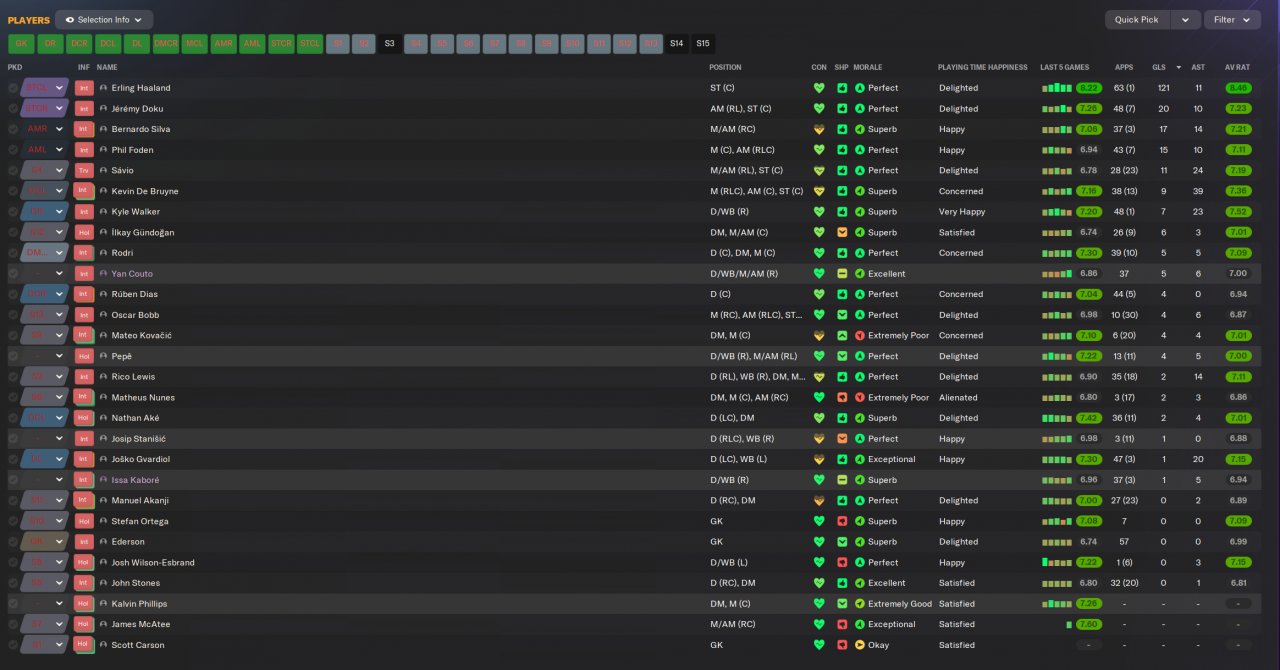Sort by the AV RAT column header
1280x670 pixels.
pos(1238,68)
